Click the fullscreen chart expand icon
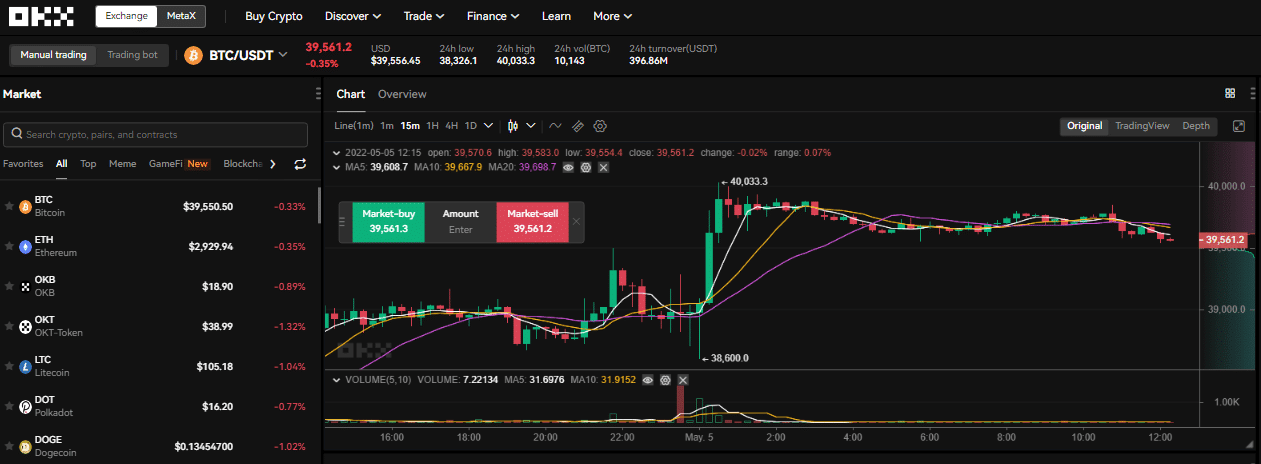Viewport: 1261px width, 464px height. point(1239,126)
